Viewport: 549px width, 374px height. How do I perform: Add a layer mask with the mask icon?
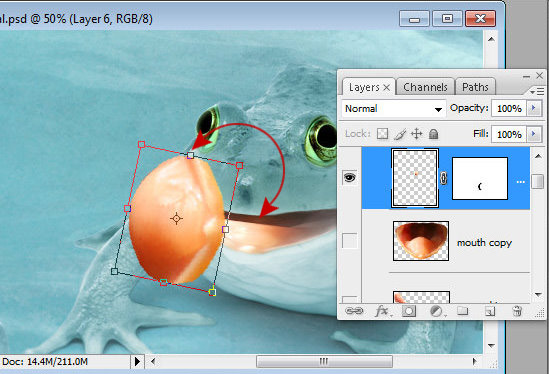tap(409, 311)
